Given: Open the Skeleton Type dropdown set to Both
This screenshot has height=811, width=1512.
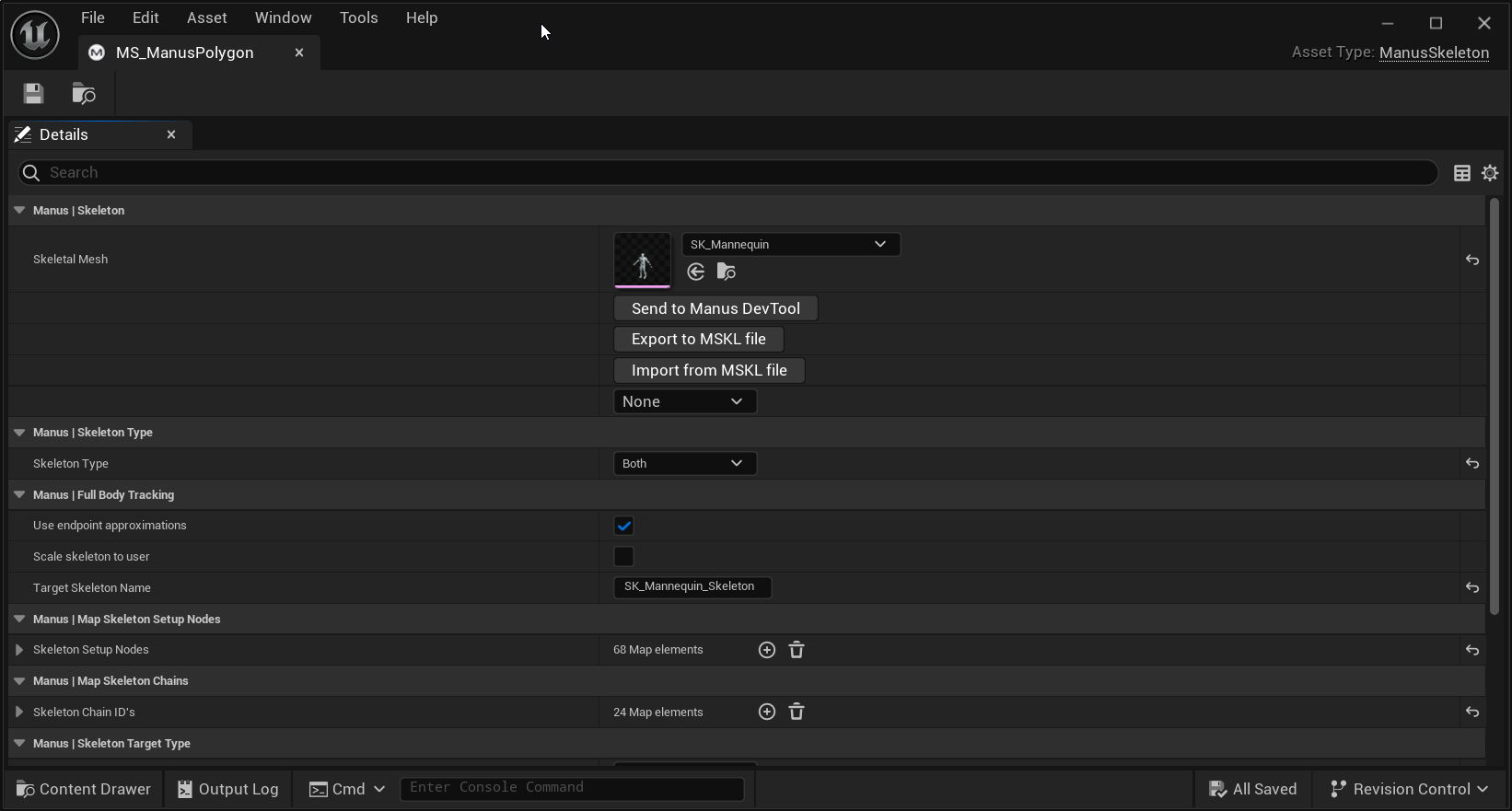Looking at the screenshot, I should (684, 464).
